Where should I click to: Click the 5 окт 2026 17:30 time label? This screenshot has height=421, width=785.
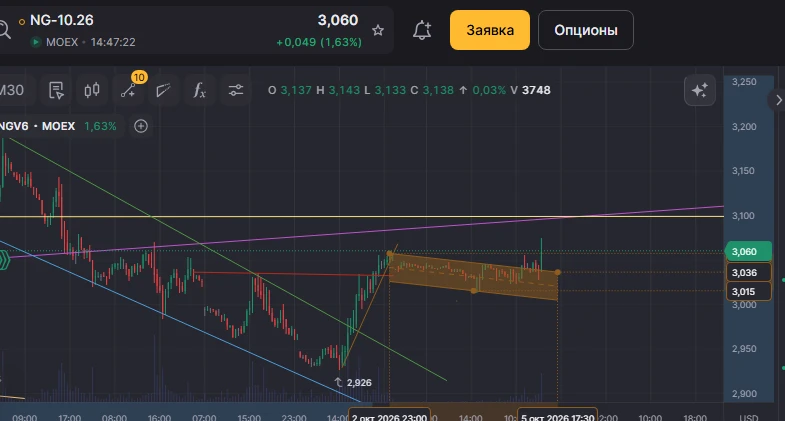[x=558, y=417]
